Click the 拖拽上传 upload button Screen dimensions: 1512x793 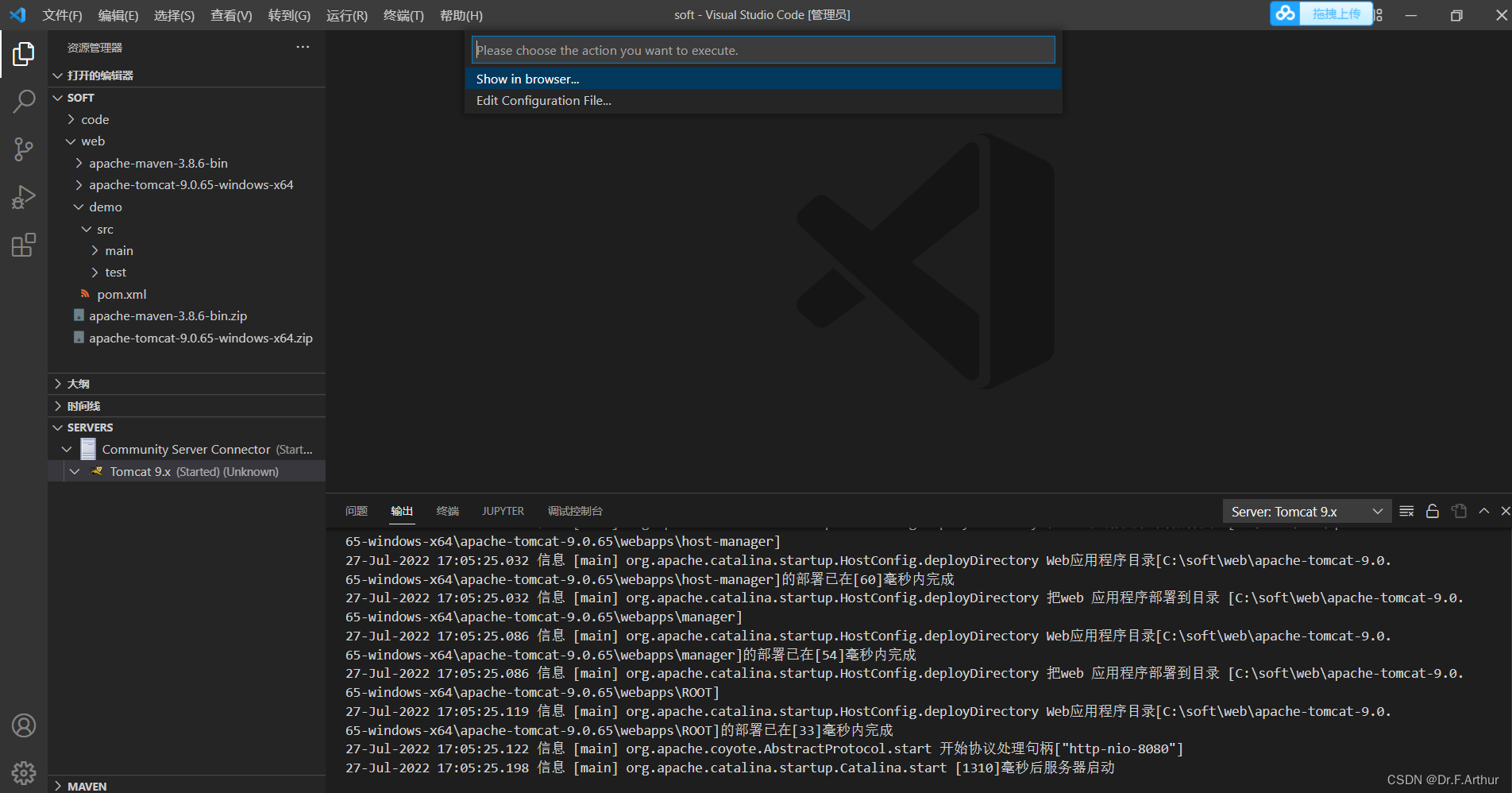tap(1336, 14)
